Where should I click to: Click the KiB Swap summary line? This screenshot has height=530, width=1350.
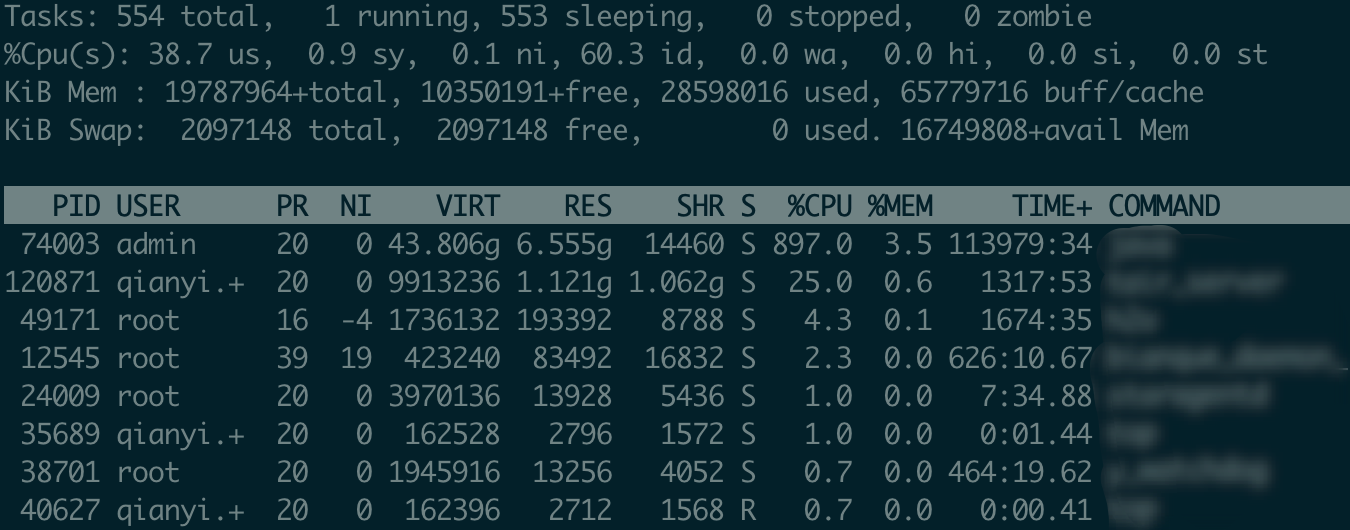(597, 130)
